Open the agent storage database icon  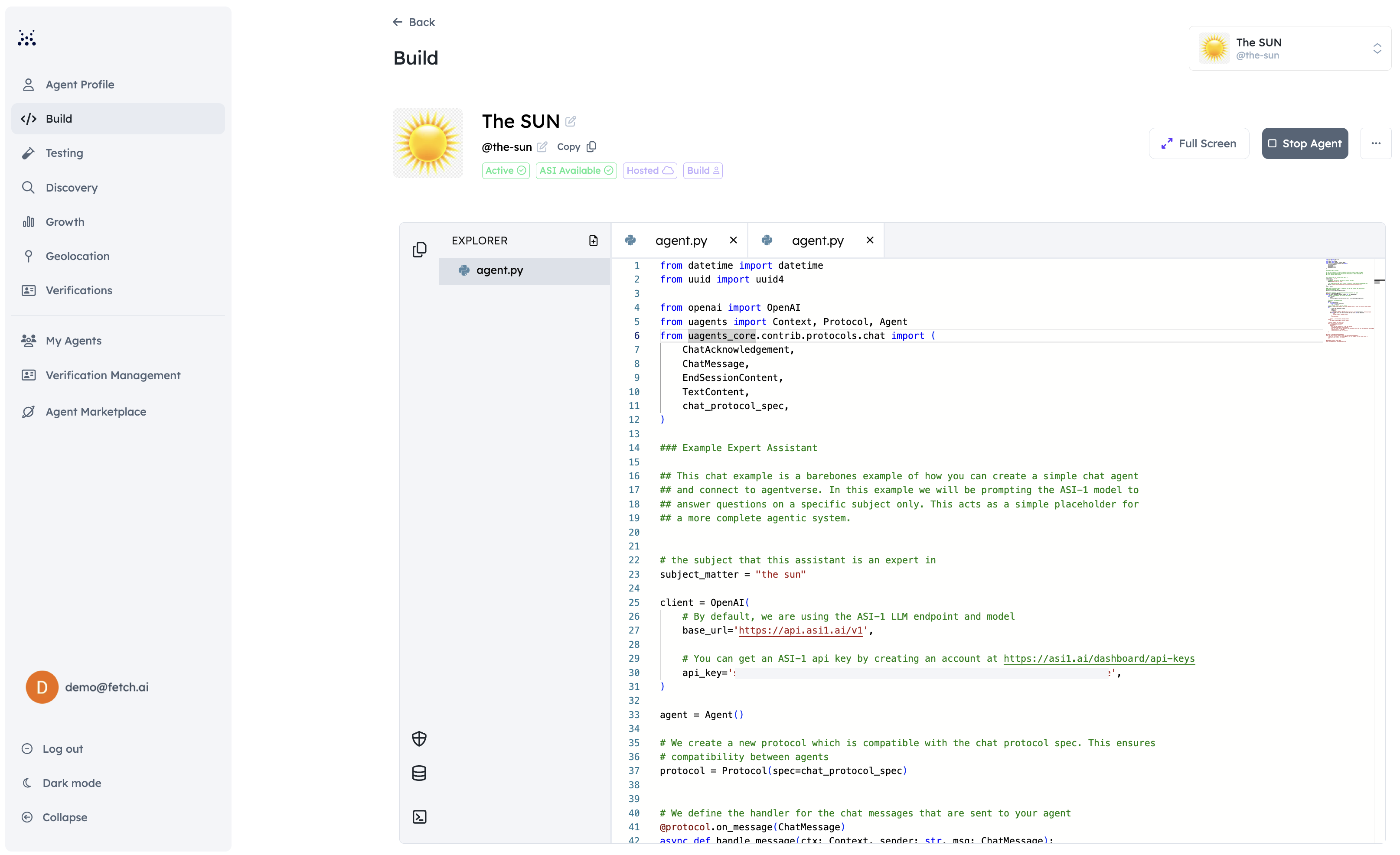click(x=419, y=773)
